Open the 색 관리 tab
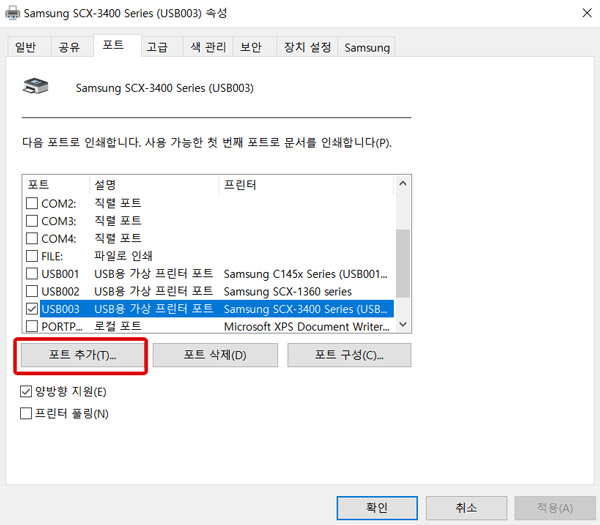600x525 pixels. point(208,47)
